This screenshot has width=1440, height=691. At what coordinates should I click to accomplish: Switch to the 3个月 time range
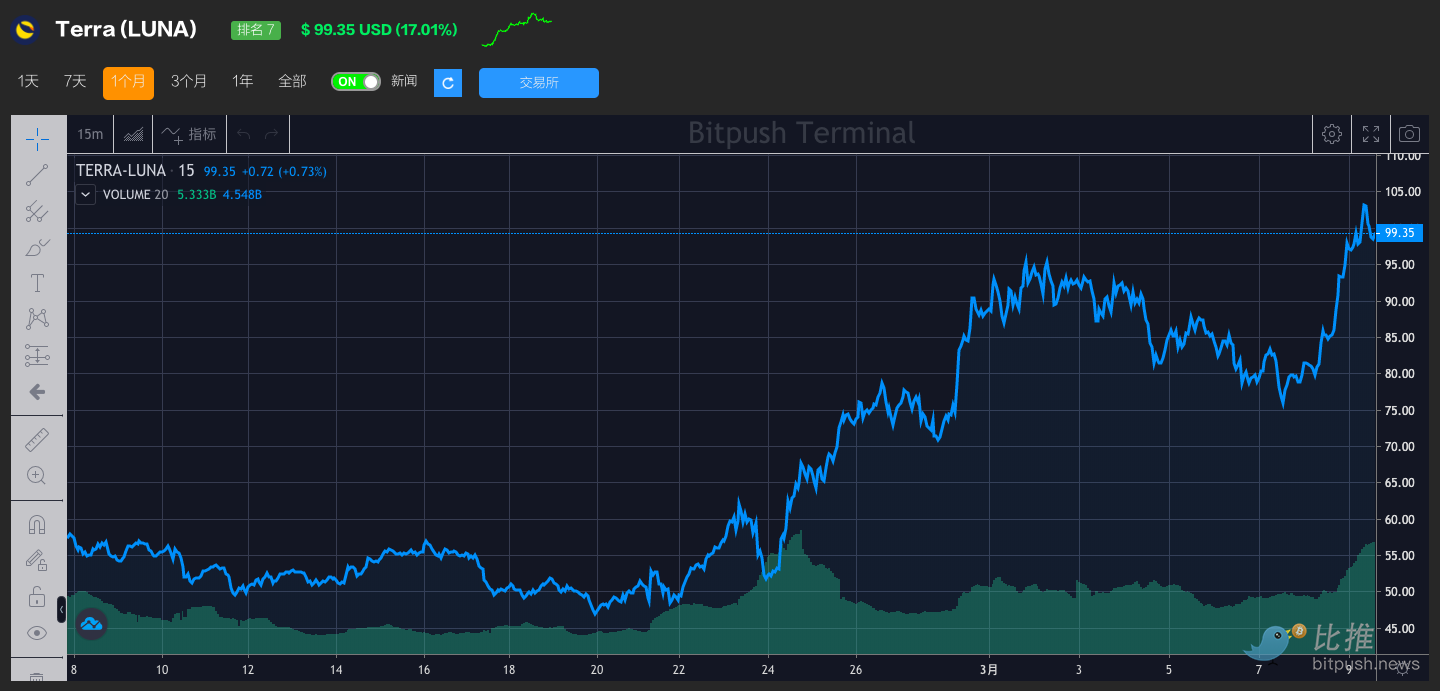(x=189, y=82)
